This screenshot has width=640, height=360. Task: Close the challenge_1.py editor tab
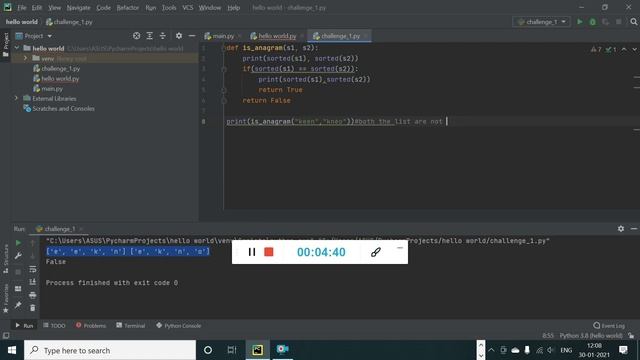coord(365,36)
